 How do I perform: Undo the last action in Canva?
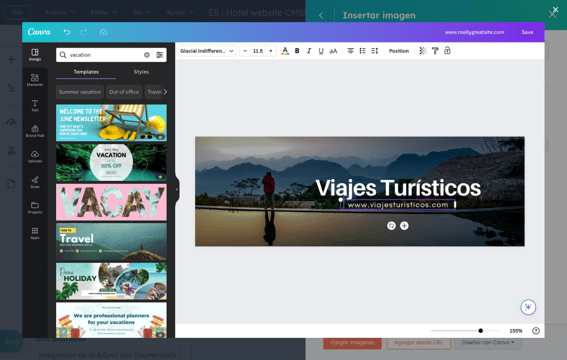click(x=67, y=32)
